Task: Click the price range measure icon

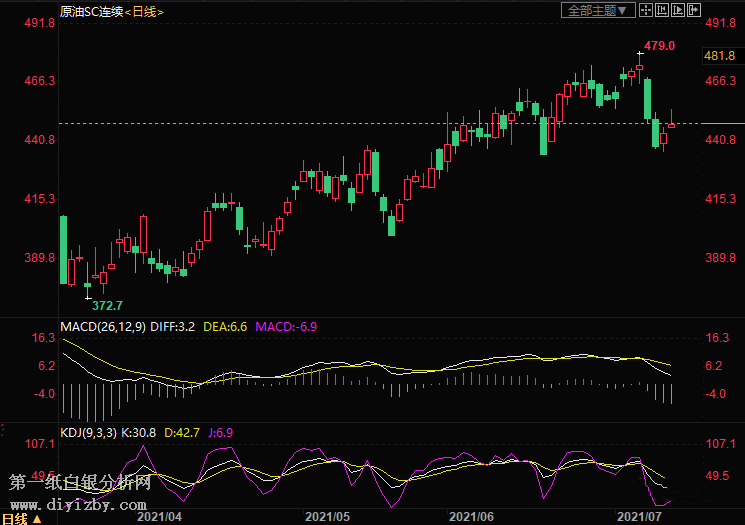Action: pyautogui.click(x=662, y=11)
